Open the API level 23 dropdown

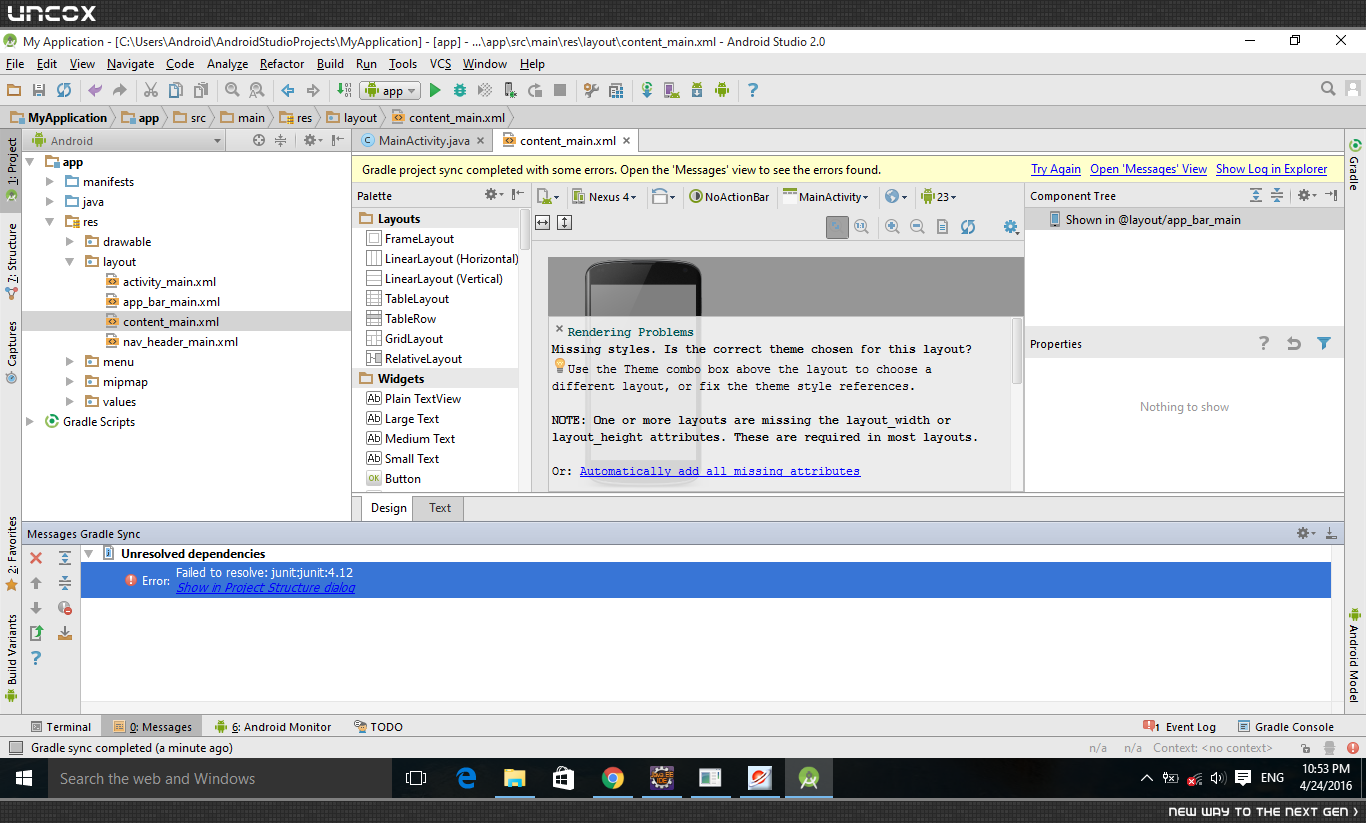(x=939, y=197)
